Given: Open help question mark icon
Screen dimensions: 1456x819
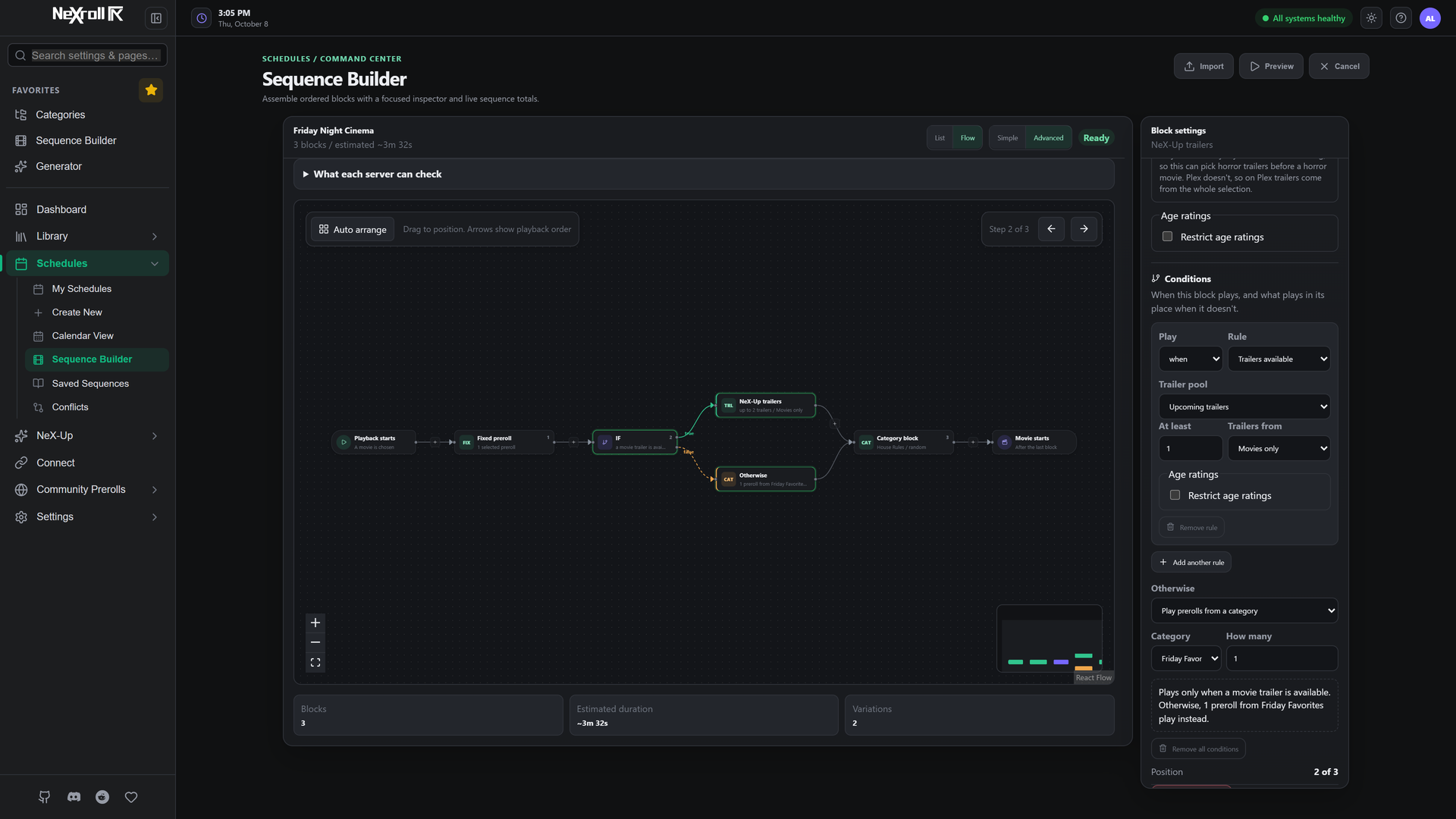Looking at the screenshot, I should (x=1401, y=18).
